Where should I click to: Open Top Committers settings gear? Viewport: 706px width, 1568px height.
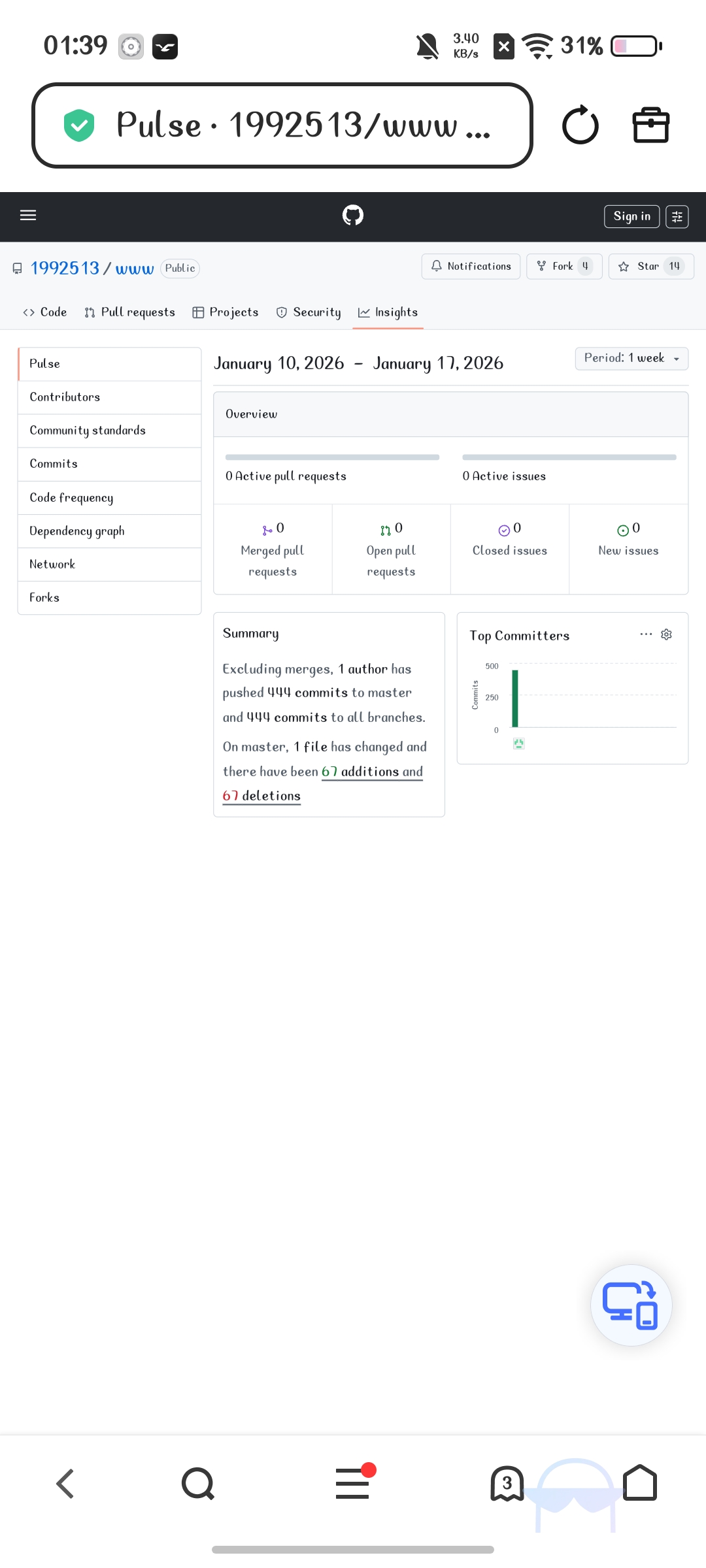click(666, 634)
